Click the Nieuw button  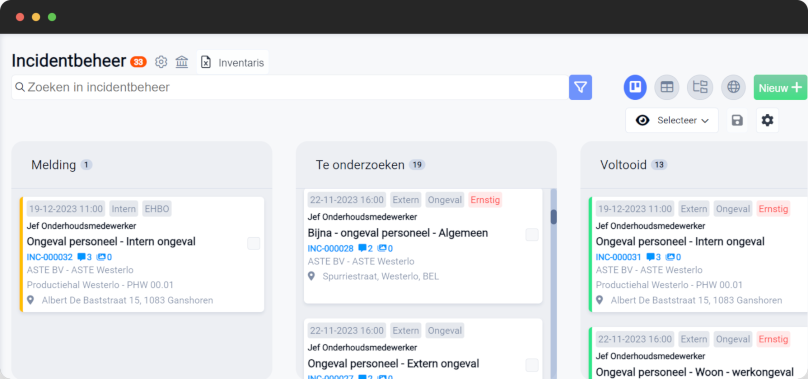[x=780, y=88]
